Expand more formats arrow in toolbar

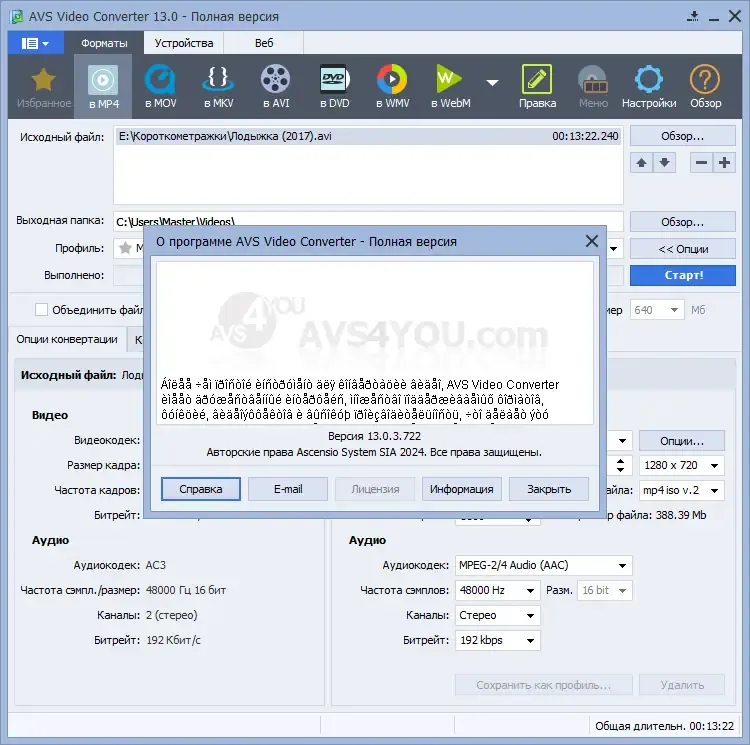click(492, 83)
